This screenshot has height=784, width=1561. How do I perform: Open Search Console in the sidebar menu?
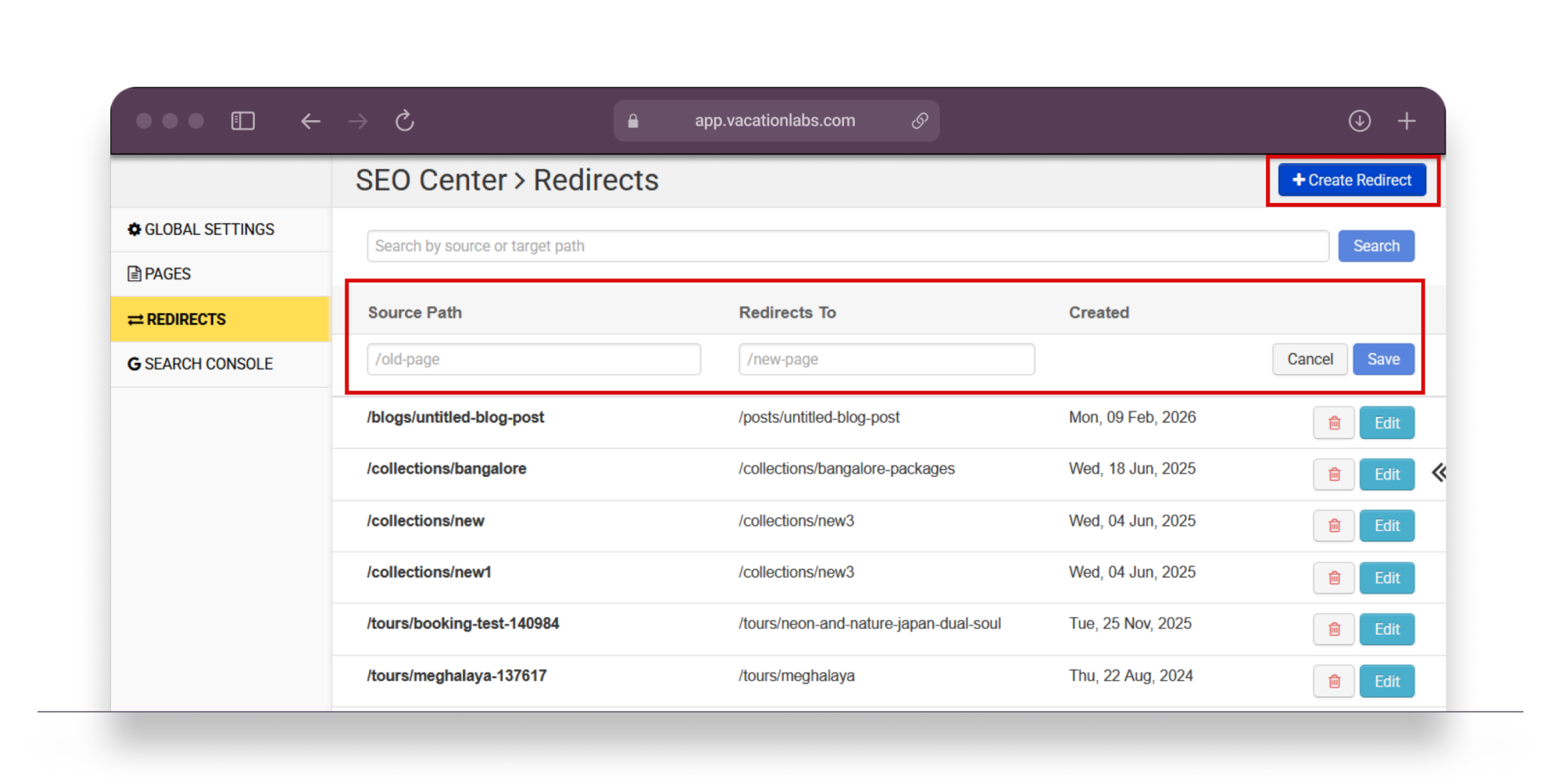click(x=200, y=364)
